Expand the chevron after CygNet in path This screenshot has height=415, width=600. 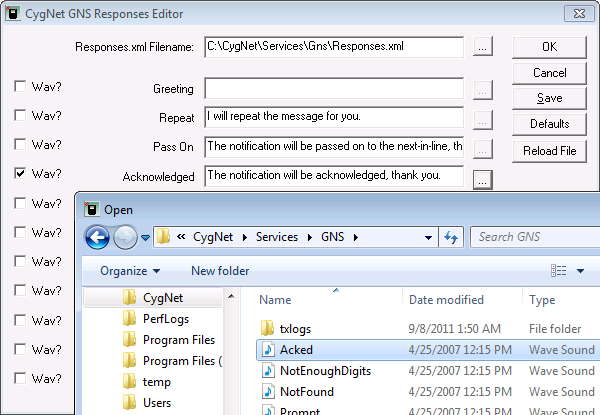pyautogui.click(x=245, y=238)
